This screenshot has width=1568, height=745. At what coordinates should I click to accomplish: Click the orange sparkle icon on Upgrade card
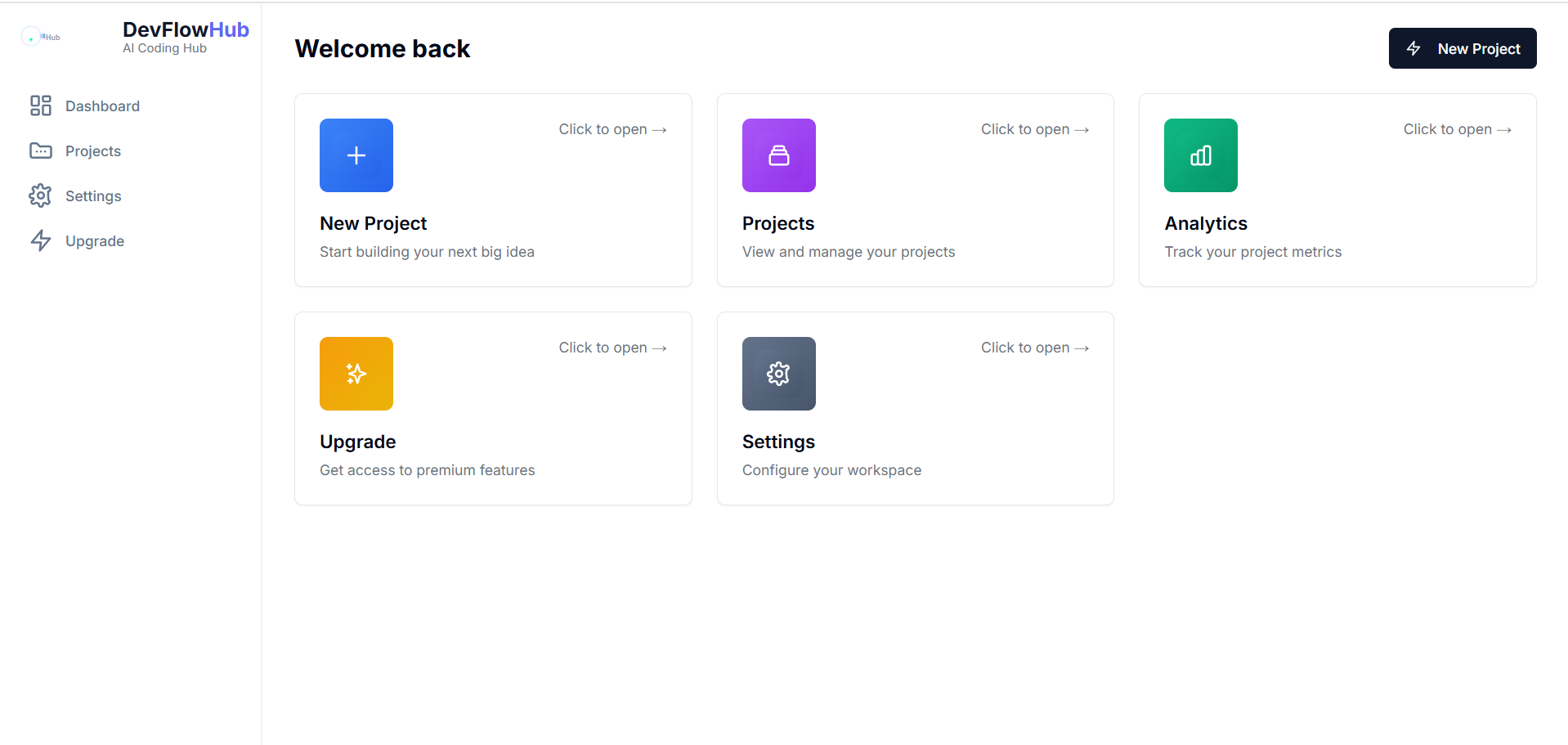(356, 374)
